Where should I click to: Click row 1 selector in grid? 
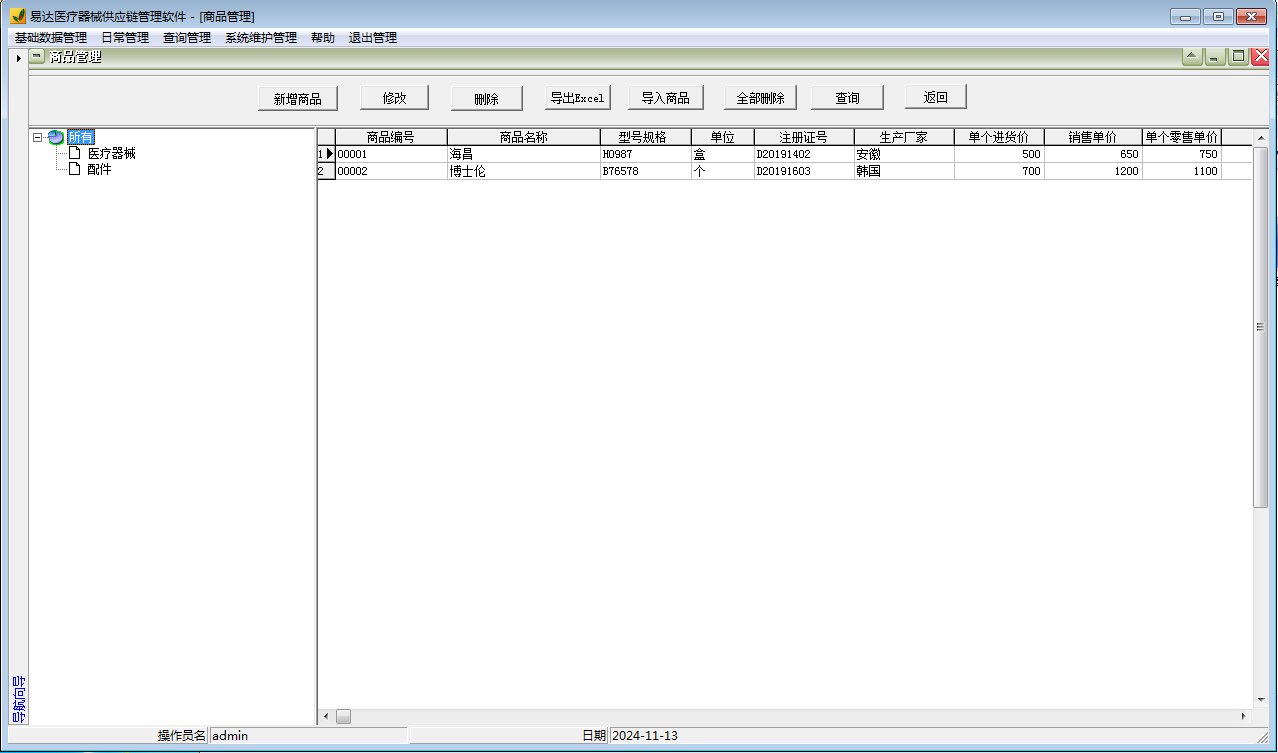pos(326,155)
